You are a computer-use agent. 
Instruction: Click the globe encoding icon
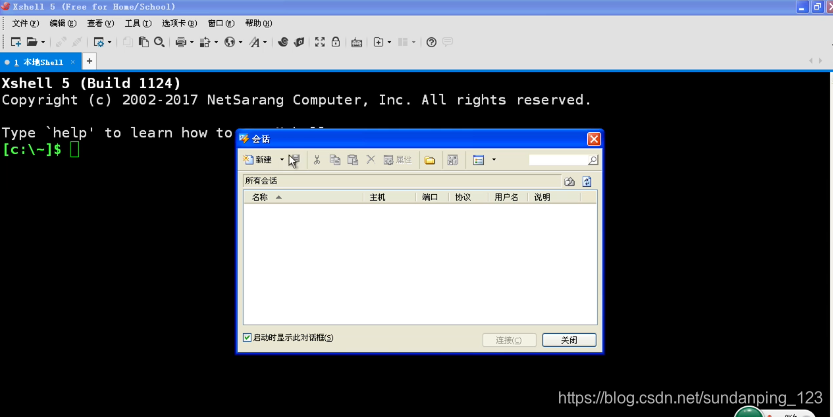230,42
